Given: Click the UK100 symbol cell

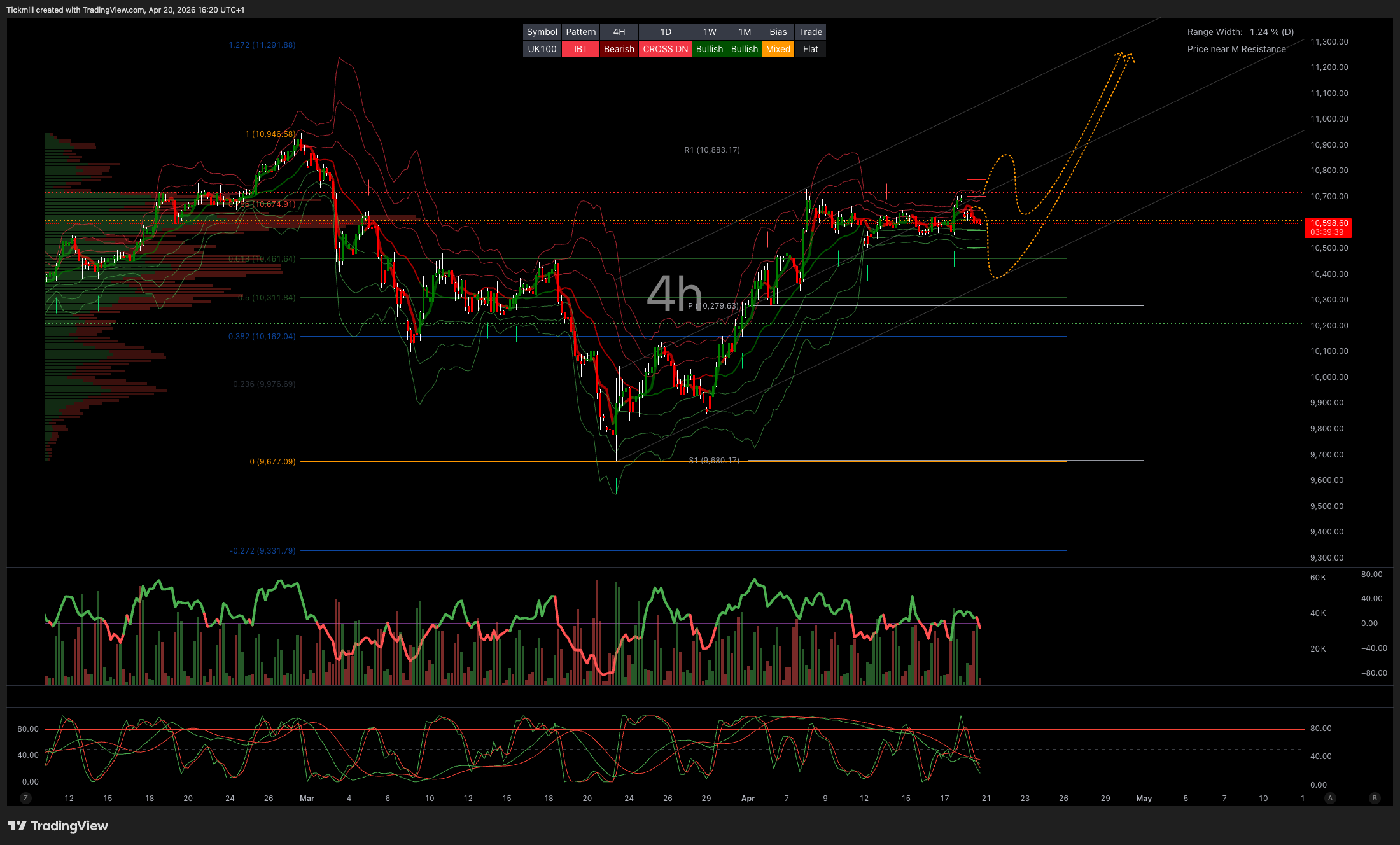Looking at the screenshot, I should tap(542, 49).
